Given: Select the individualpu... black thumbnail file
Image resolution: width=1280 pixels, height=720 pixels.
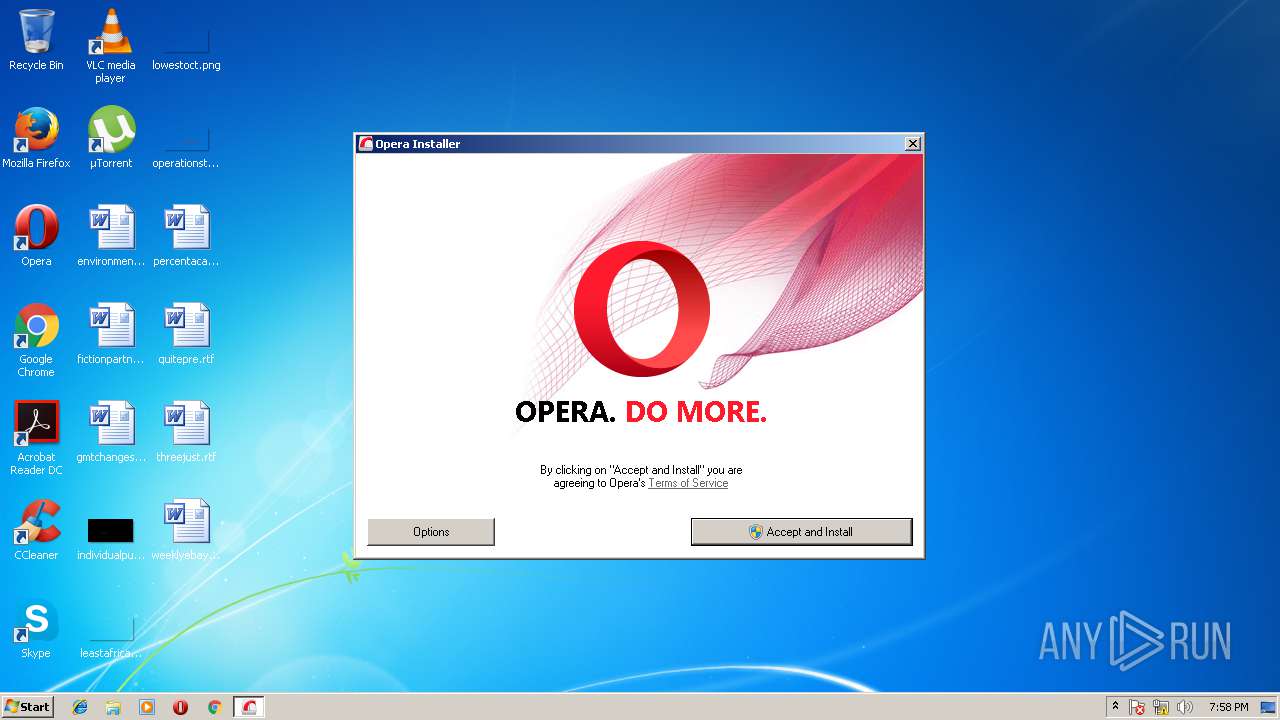Looking at the screenshot, I should pyautogui.click(x=110, y=539).
